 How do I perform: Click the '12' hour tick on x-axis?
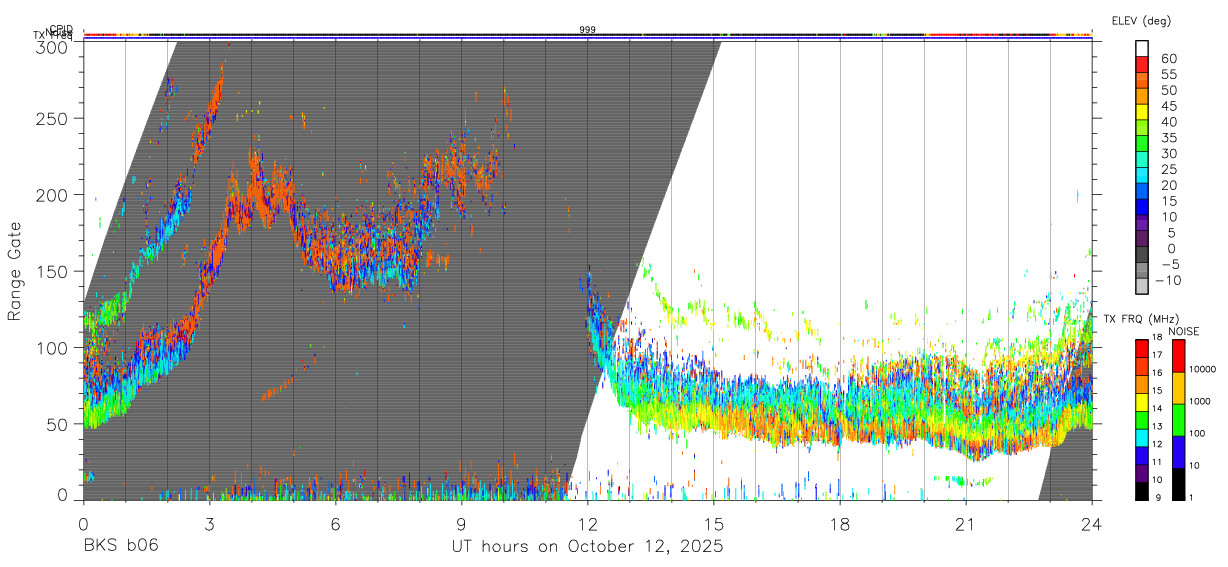point(588,524)
